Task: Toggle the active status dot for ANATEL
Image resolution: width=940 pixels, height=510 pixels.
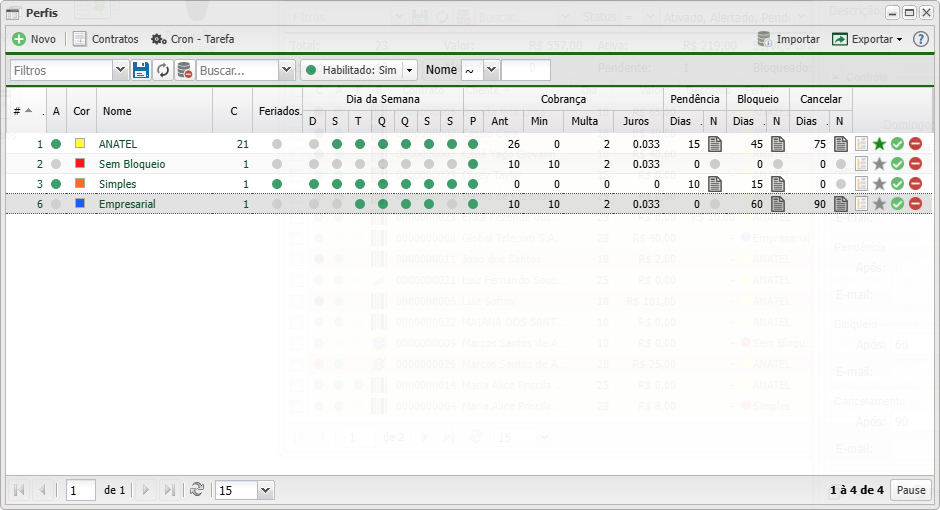Action: click(56, 144)
